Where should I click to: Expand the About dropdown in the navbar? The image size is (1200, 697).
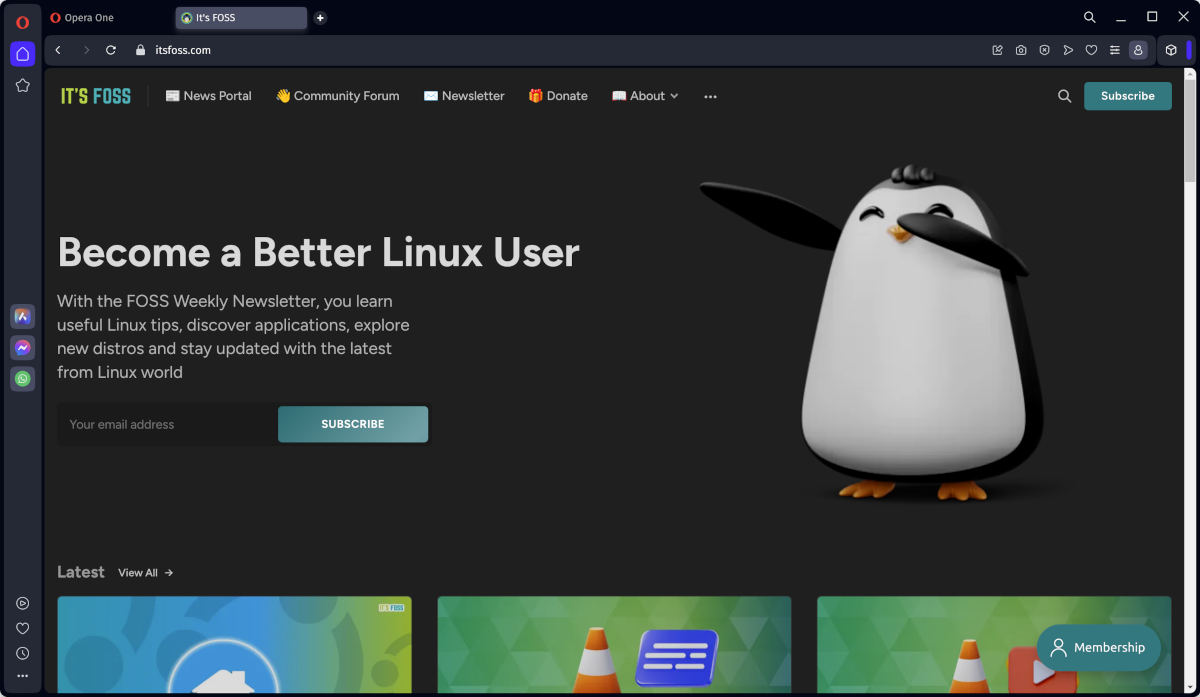645,96
